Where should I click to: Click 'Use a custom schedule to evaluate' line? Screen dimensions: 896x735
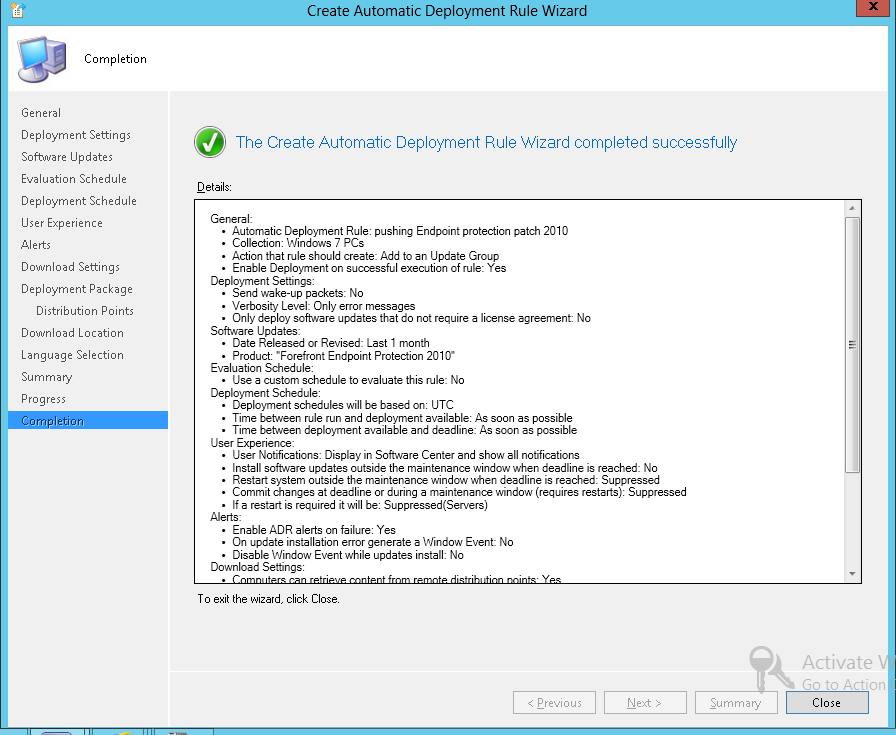(x=348, y=380)
